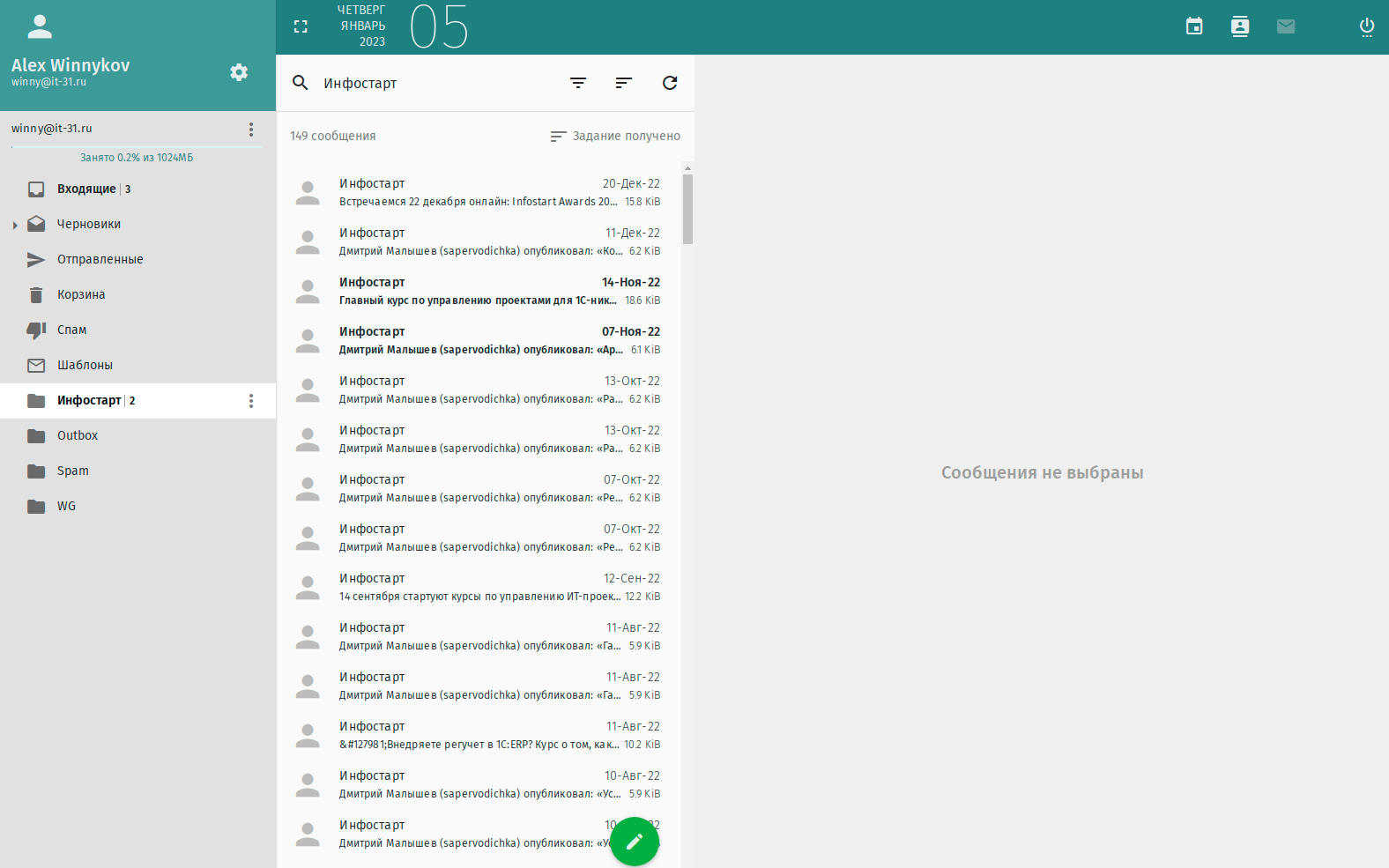Click avatar of the 10-Авг-22 'Ус...' message

tap(308, 784)
